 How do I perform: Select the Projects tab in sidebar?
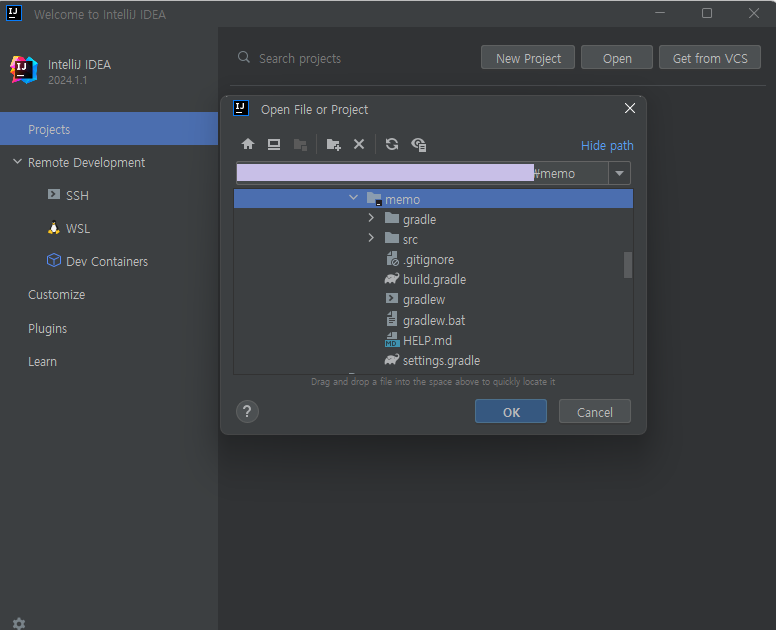(x=109, y=129)
